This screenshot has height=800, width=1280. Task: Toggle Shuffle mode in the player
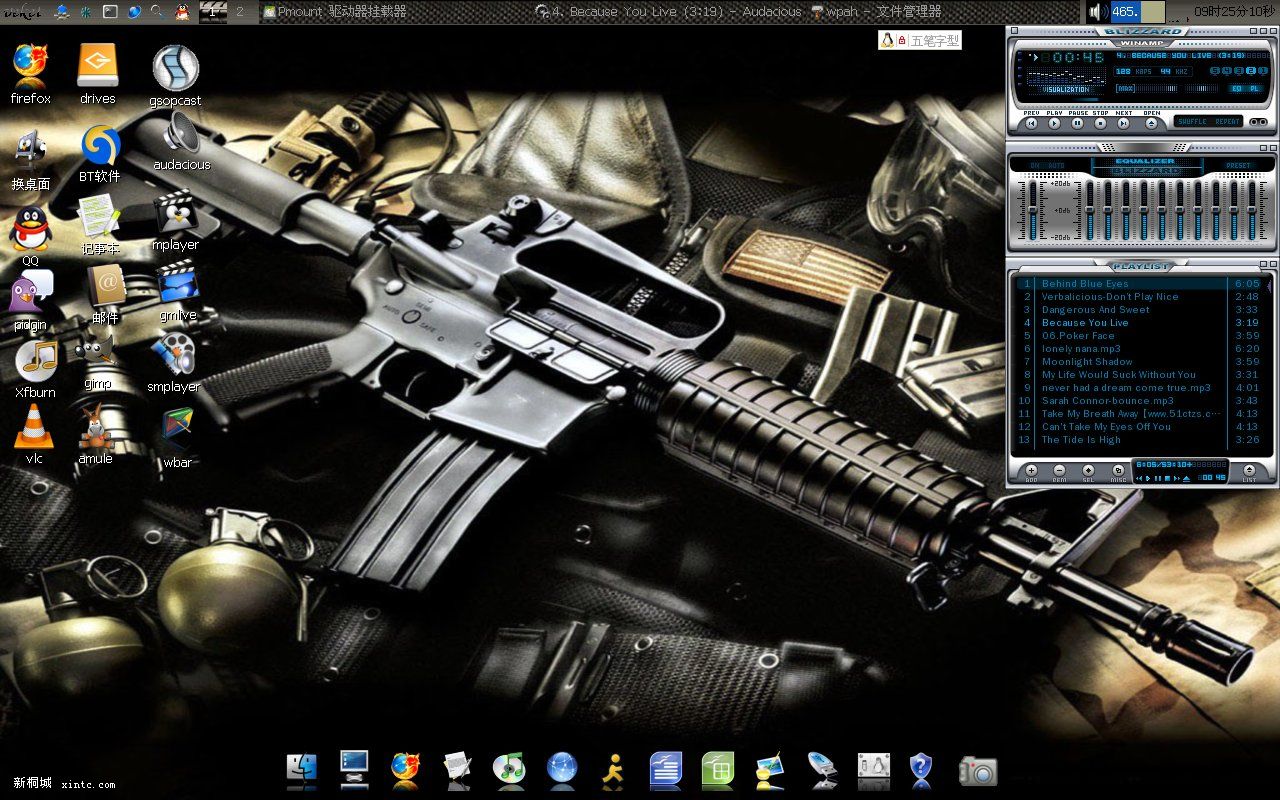pyautogui.click(x=1192, y=122)
